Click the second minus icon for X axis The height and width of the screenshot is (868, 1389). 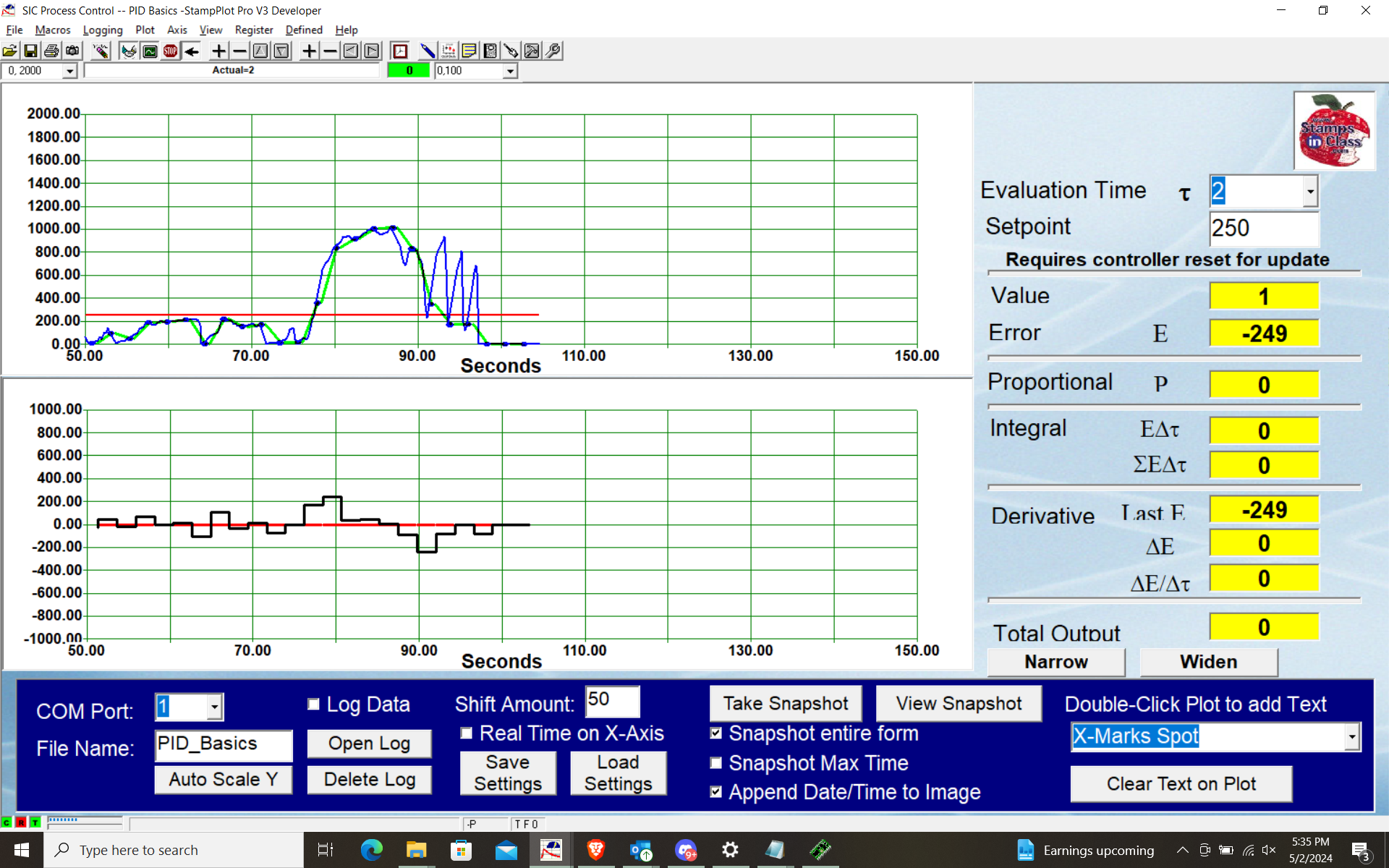tap(330, 51)
